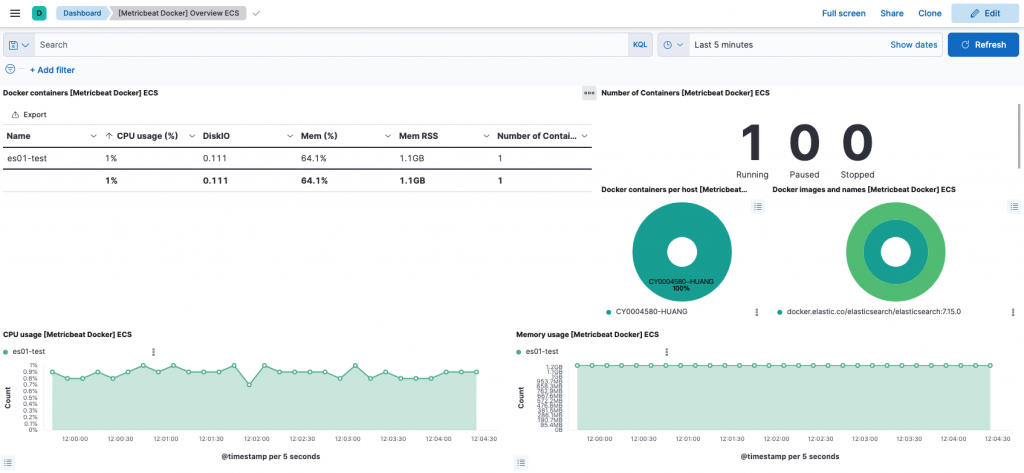This screenshot has width=1024, height=473.
Task: Expand Mem (%) column header menu
Action: coord(389,136)
